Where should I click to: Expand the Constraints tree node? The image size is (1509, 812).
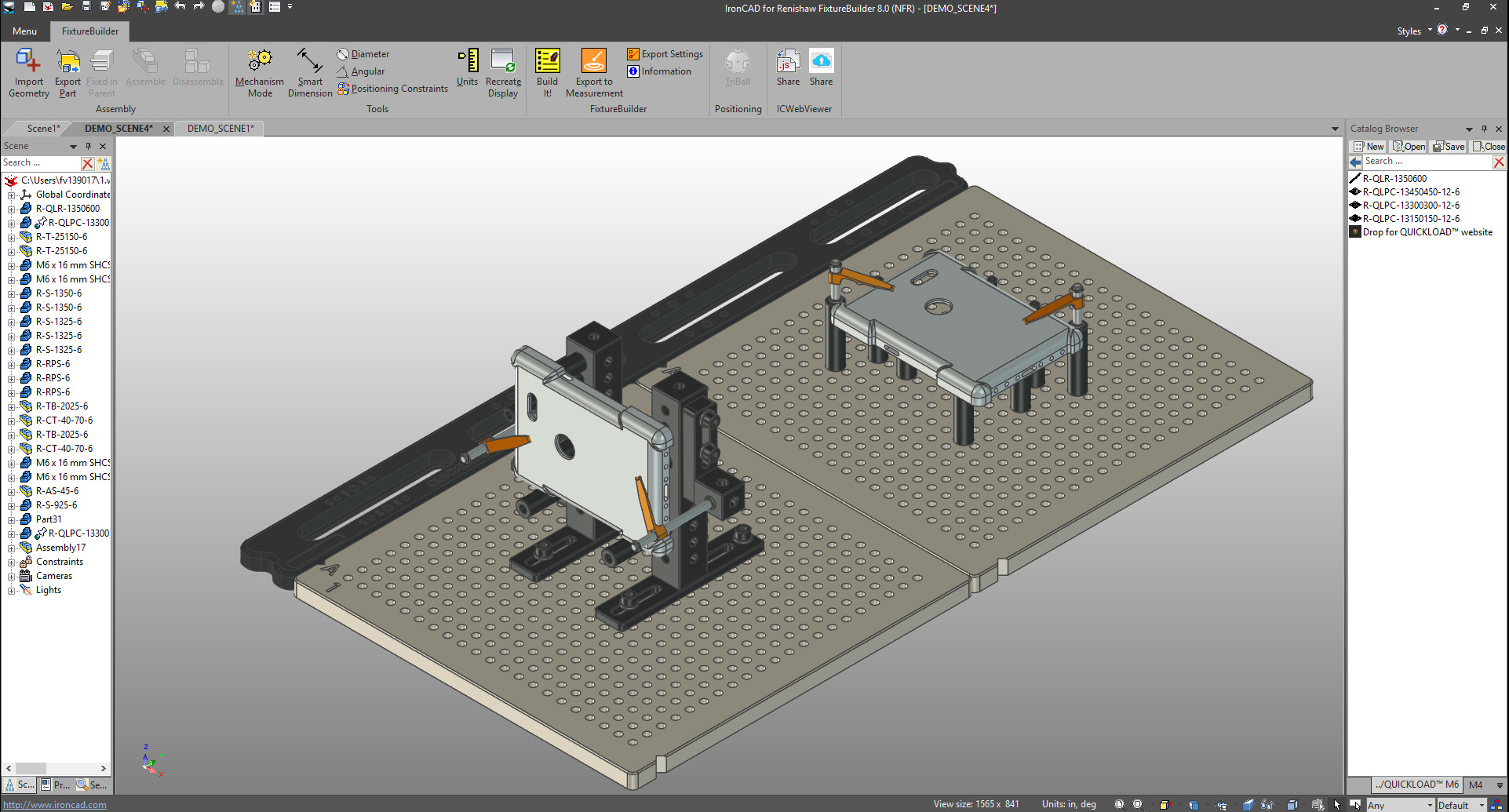11,563
